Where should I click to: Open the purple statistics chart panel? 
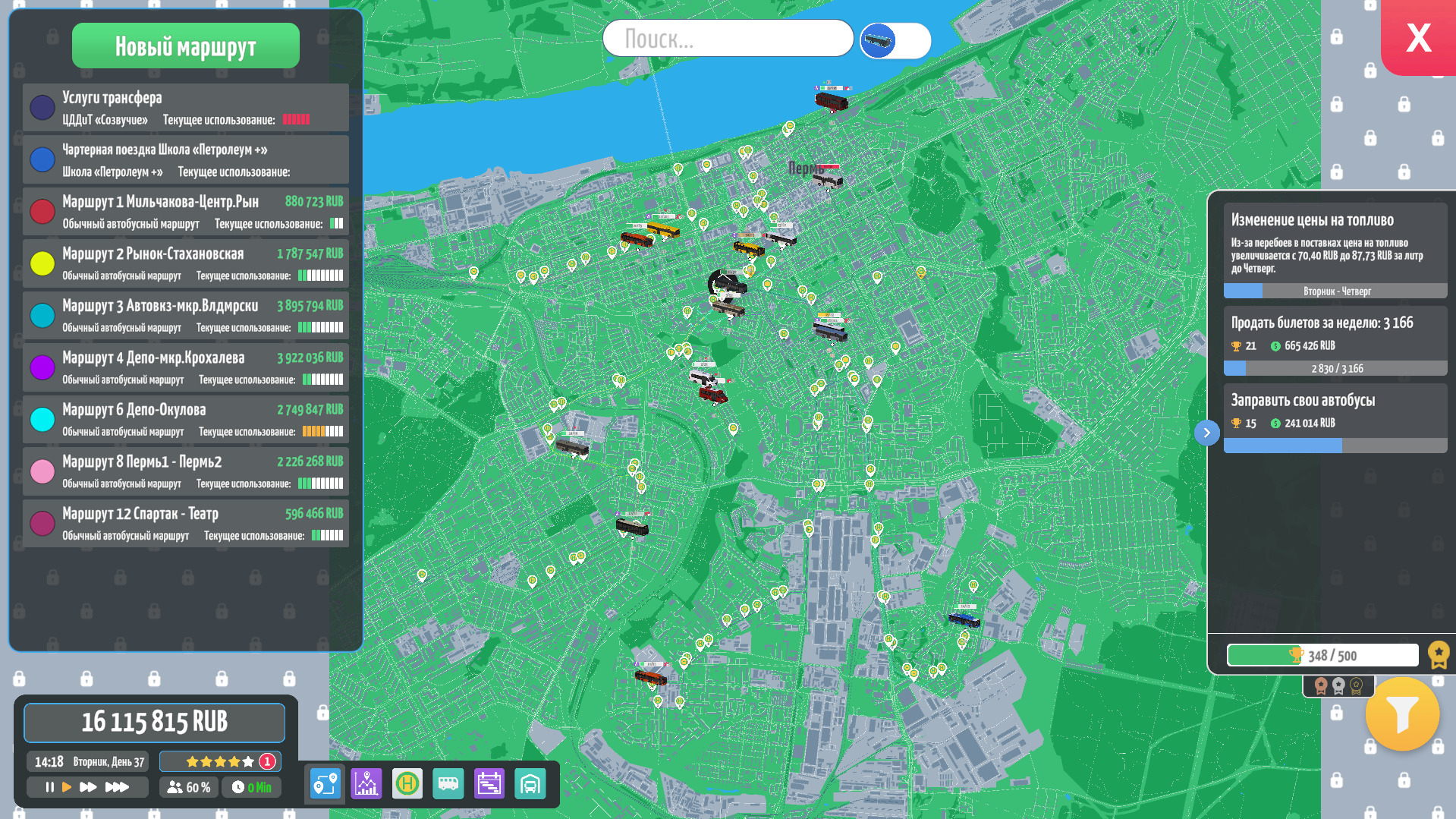(x=366, y=783)
